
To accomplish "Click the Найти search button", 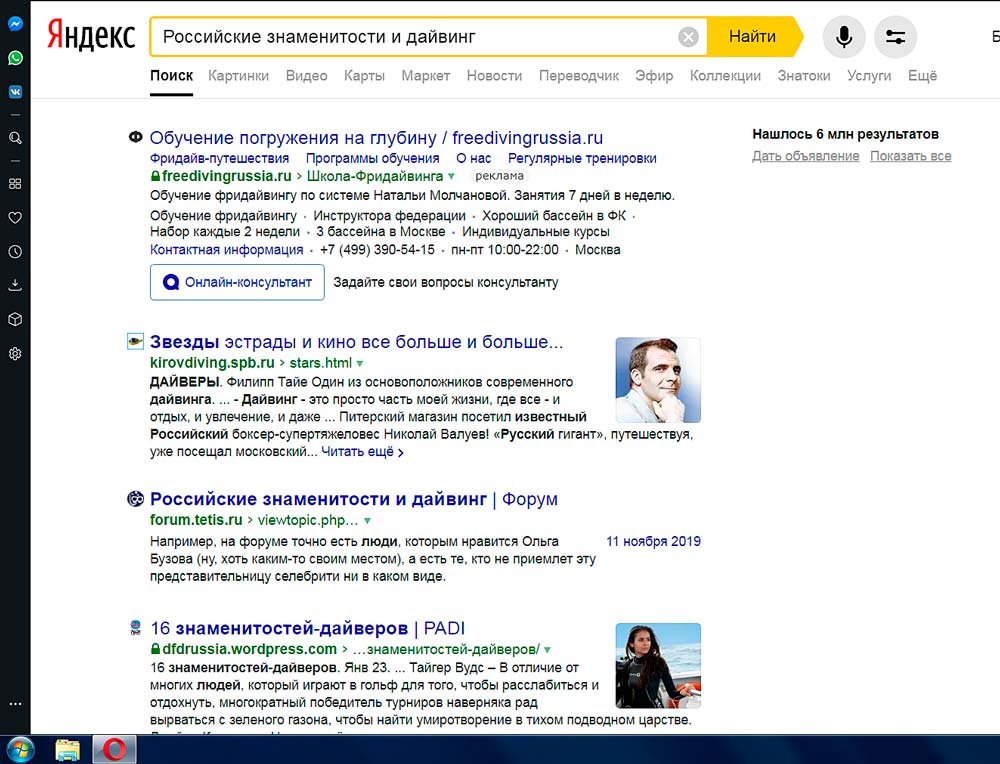I will [753, 37].
